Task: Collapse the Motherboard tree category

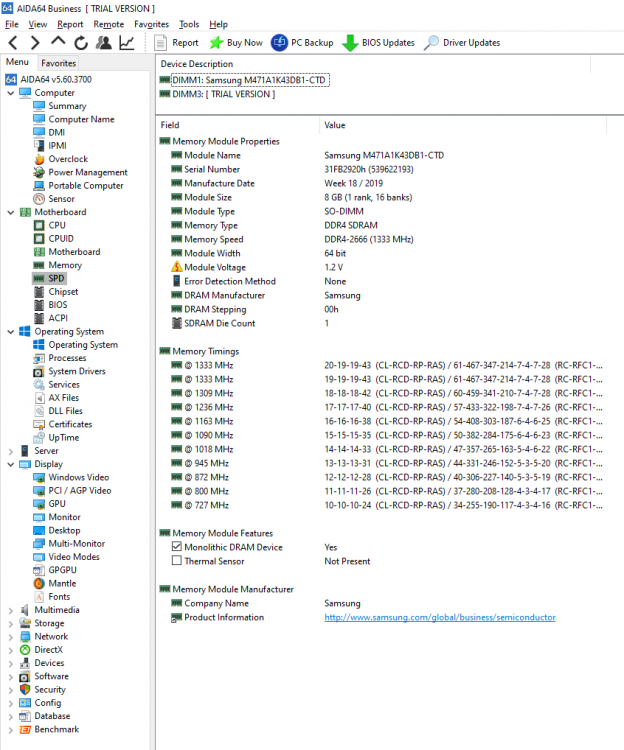Action: point(11,212)
